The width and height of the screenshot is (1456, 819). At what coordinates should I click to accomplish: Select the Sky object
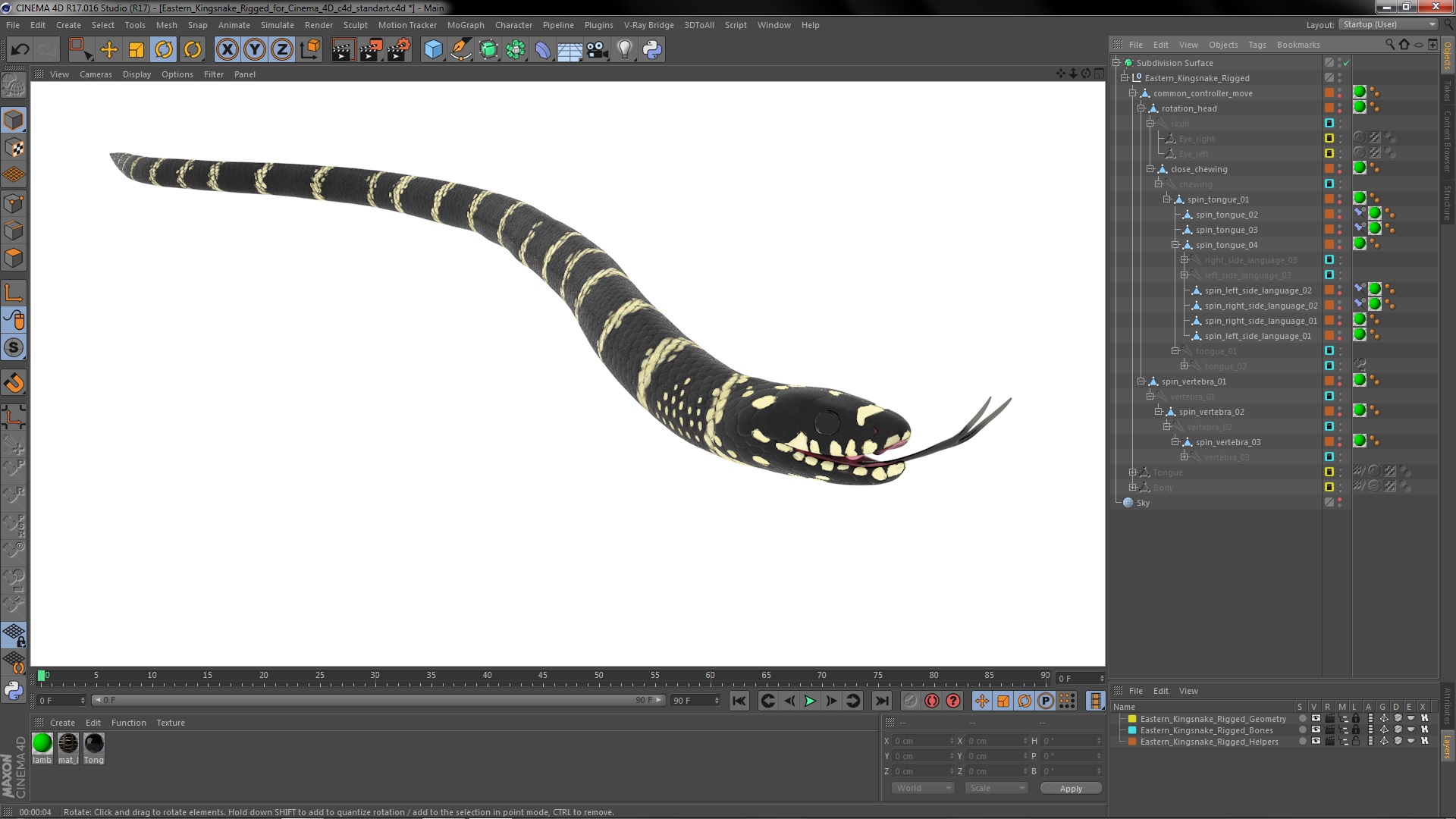coord(1142,503)
